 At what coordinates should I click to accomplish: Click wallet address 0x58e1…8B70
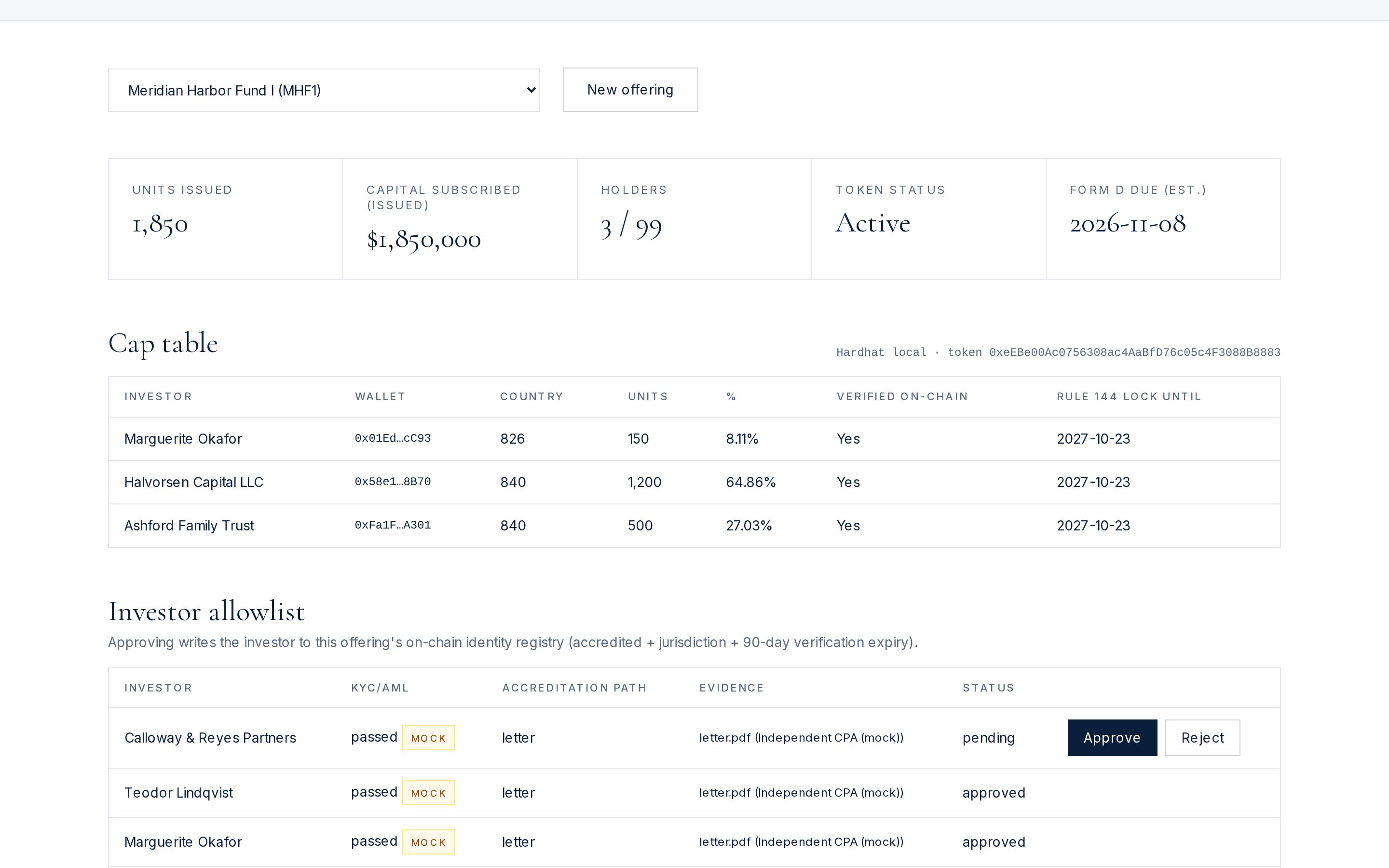tap(393, 482)
